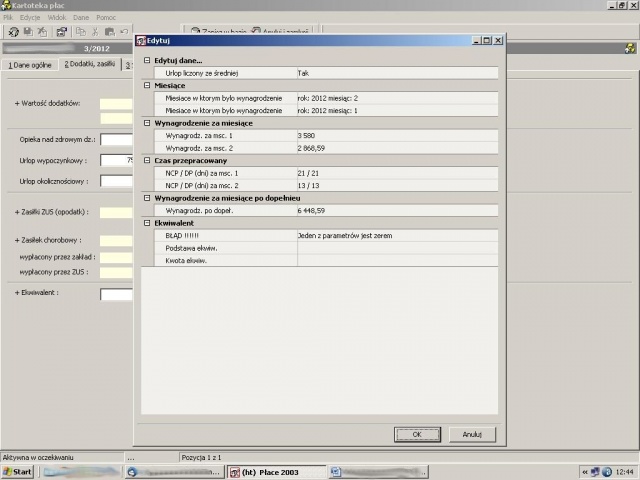The width and height of the screenshot is (640, 480).
Task: Maximize the Edytuj dialog window
Action: [487, 40]
